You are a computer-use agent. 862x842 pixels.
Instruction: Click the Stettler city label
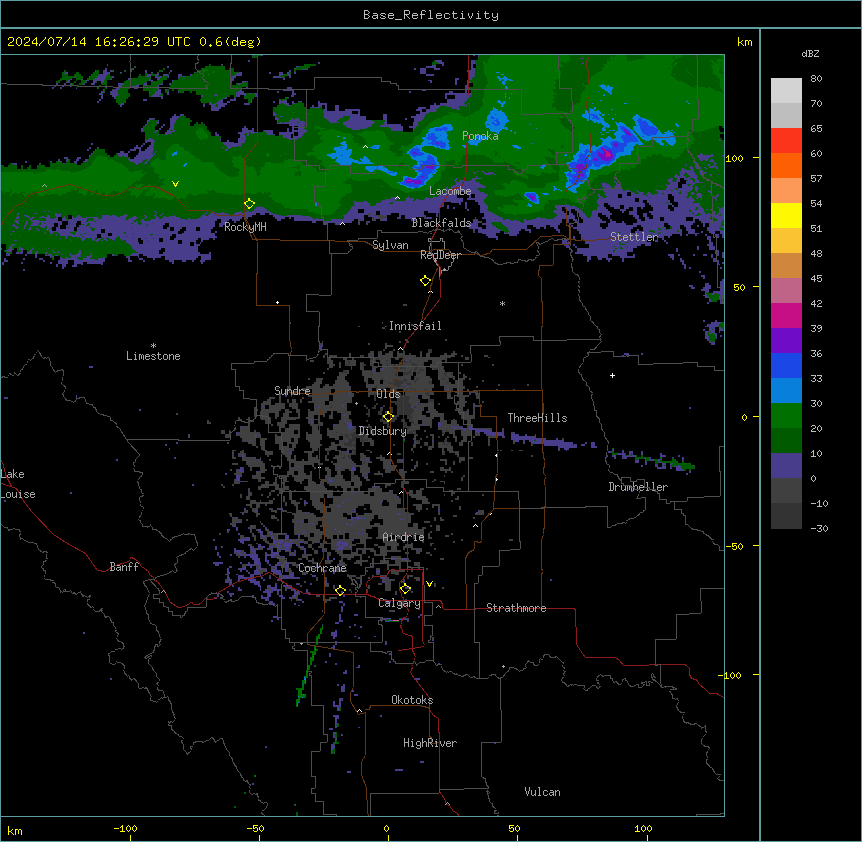tap(634, 237)
